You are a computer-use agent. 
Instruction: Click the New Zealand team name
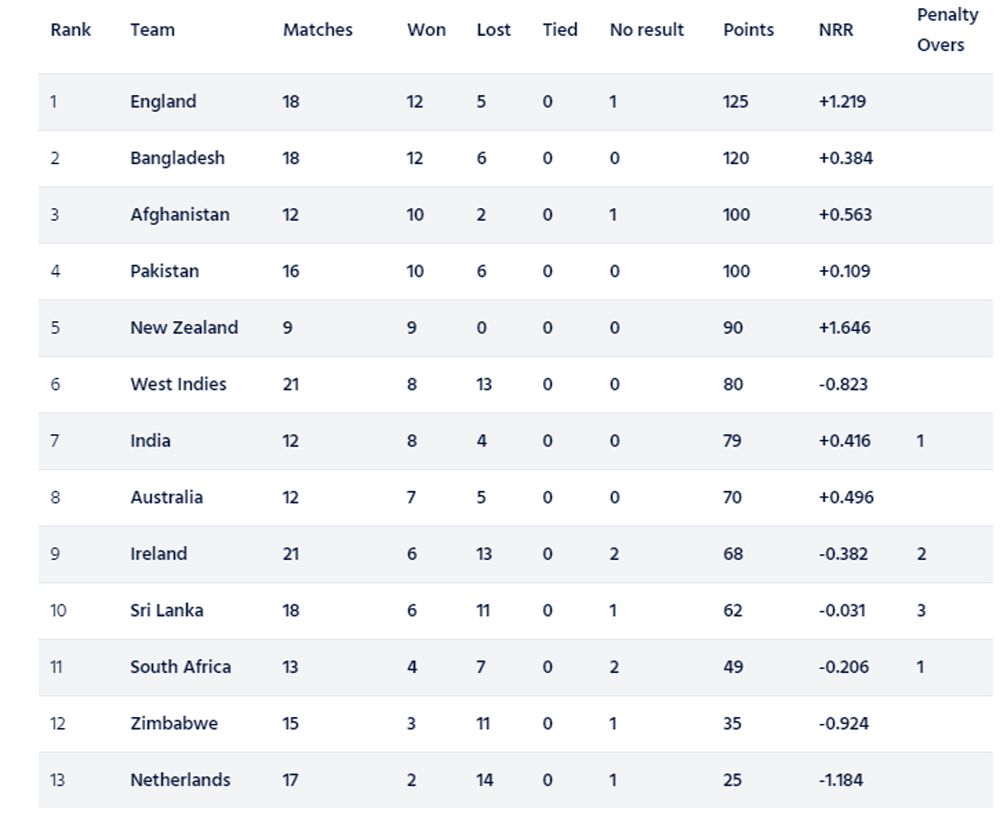pyautogui.click(x=184, y=328)
